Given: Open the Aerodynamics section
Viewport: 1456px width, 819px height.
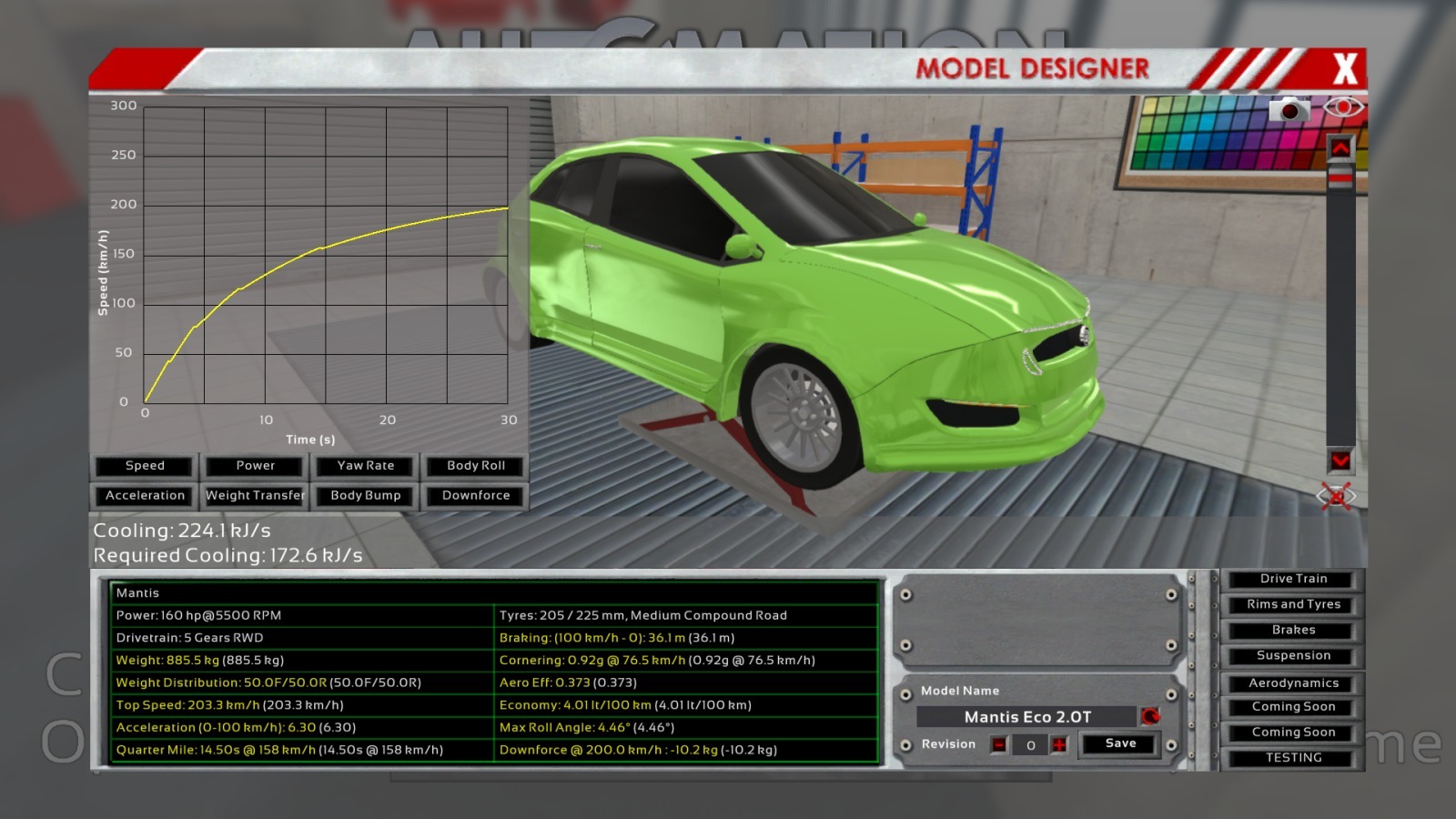Looking at the screenshot, I should [x=1292, y=683].
